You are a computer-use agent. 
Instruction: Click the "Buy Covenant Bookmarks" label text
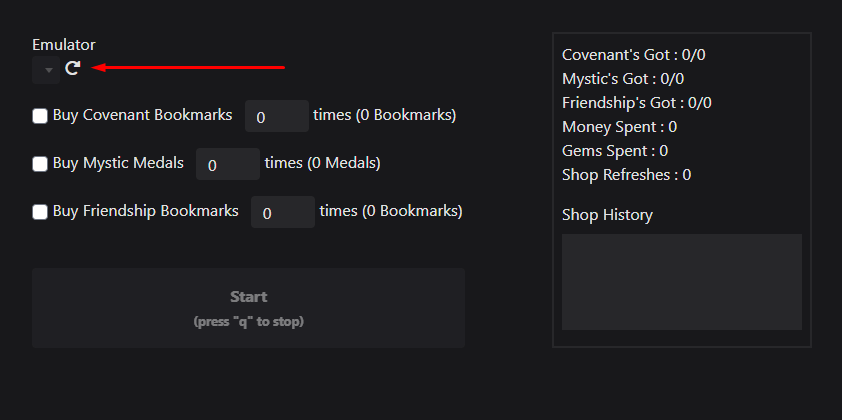(142, 115)
